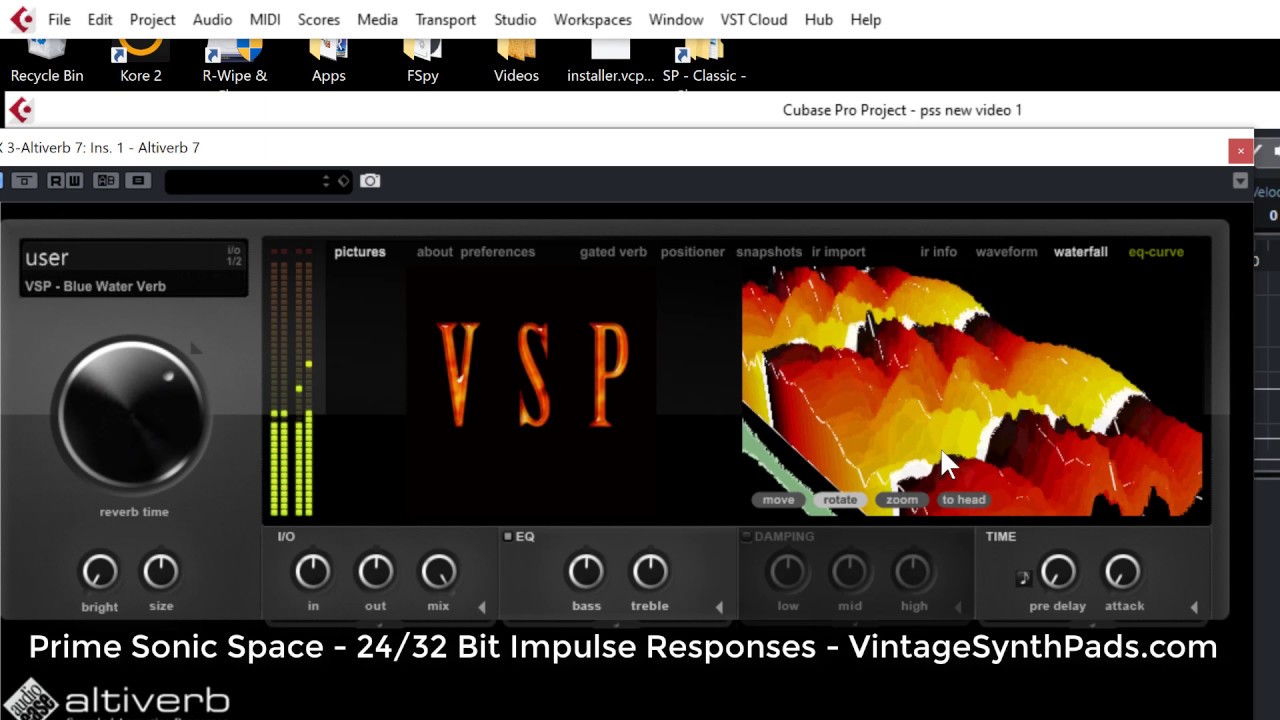1280x720 pixels.
Task: Toggle the DAMPING section on/off
Action: point(746,537)
